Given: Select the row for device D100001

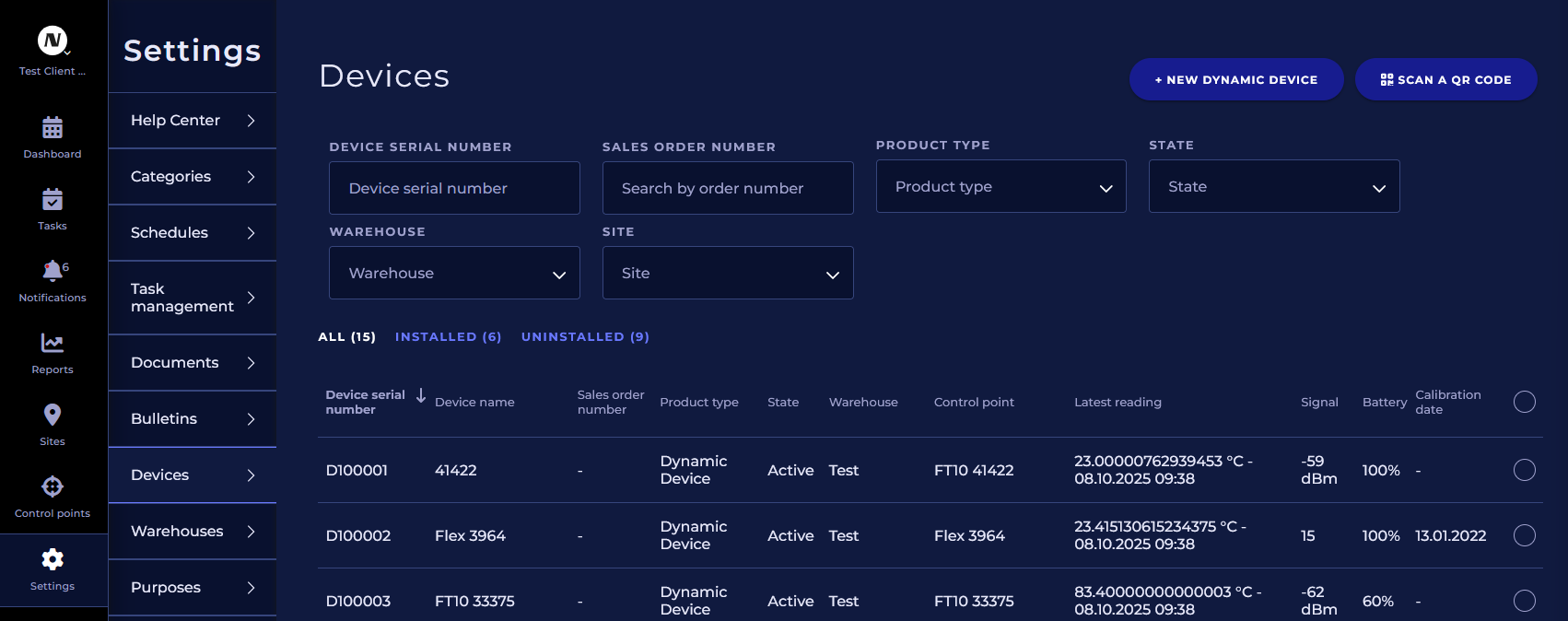Looking at the screenshot, I should tap(1524, 470).
